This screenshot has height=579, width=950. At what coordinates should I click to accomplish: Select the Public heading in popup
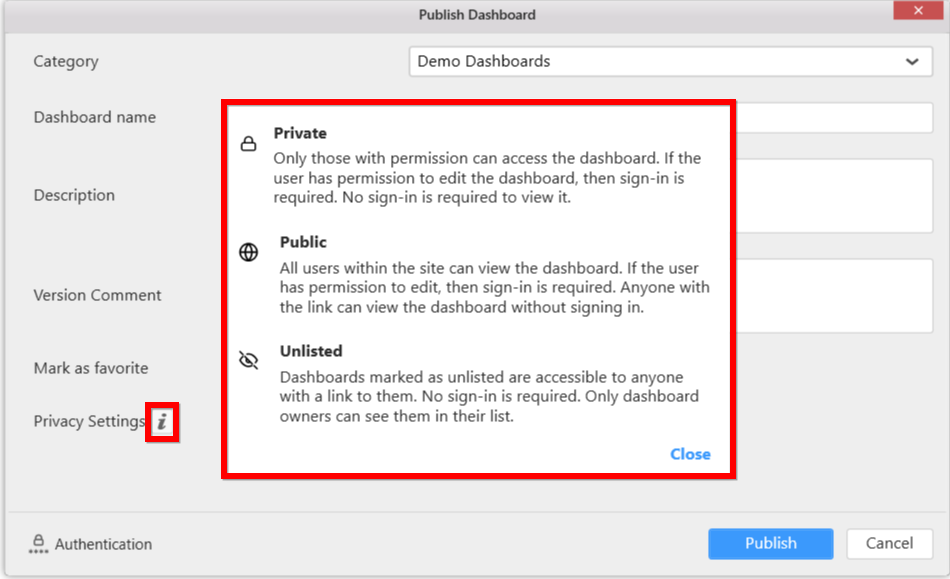(x=303, y=242)
